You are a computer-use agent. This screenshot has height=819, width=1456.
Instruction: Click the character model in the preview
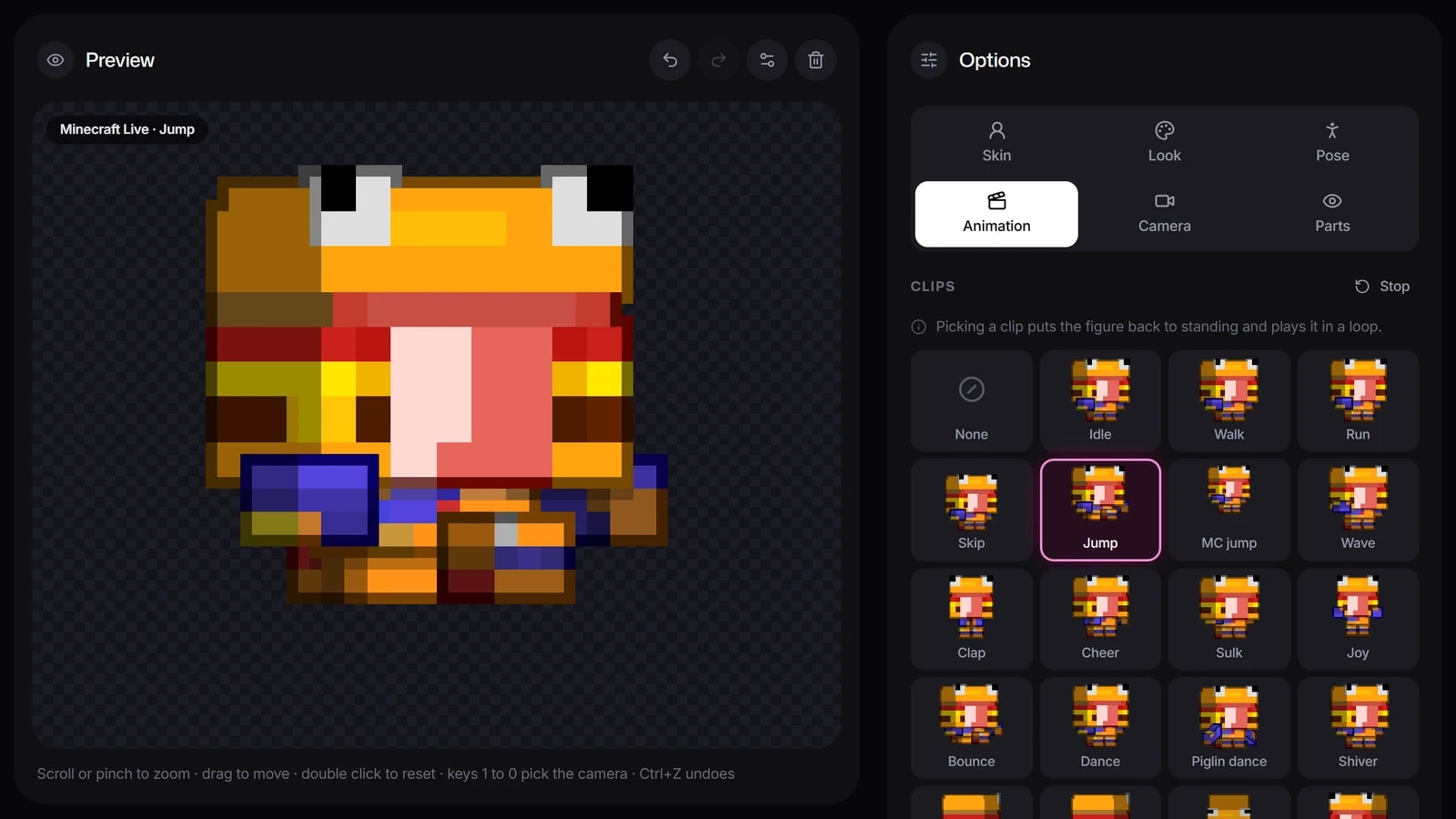tap(437, 384)
